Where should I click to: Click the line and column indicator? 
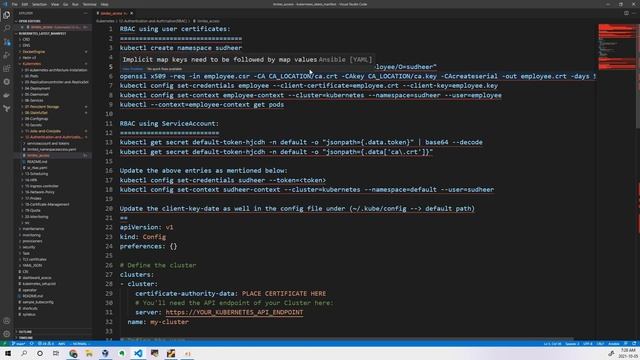tap(552, 344)
